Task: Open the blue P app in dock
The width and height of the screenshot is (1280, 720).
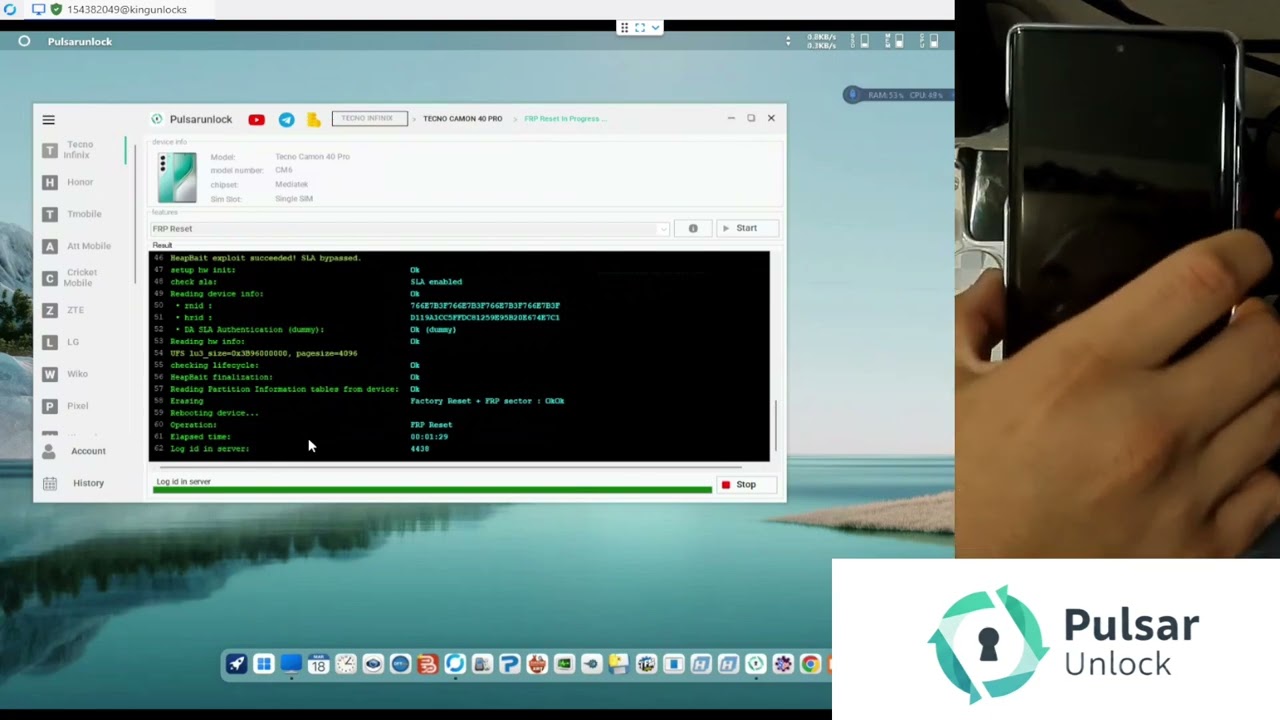Action: click(x=509, y=664)
